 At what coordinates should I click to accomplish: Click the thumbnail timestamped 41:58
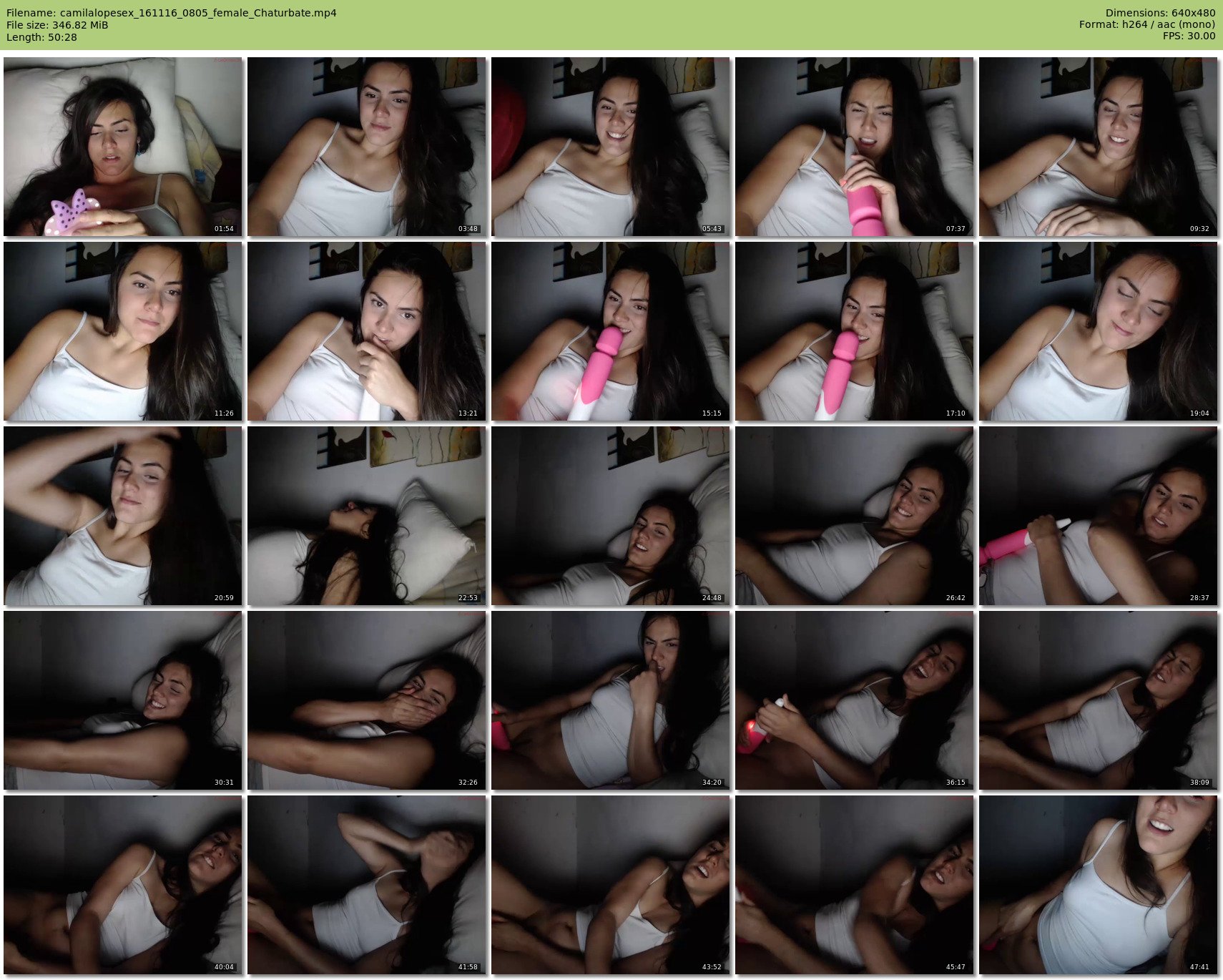(366, 885)
